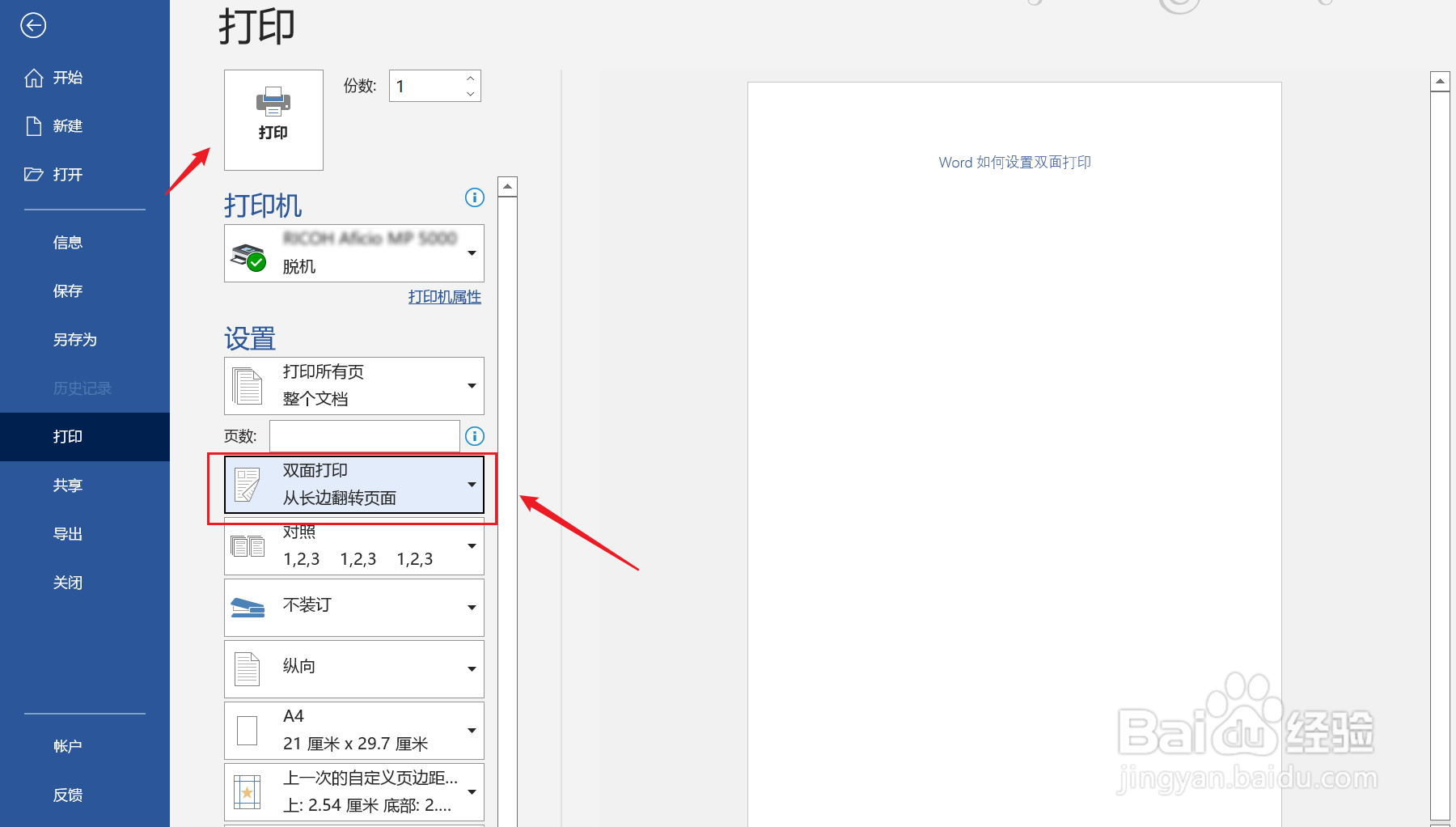This screenshot has width=1456, height=827.
Task: Select 导出 from the left sidebar
Action: coord(68,533)
